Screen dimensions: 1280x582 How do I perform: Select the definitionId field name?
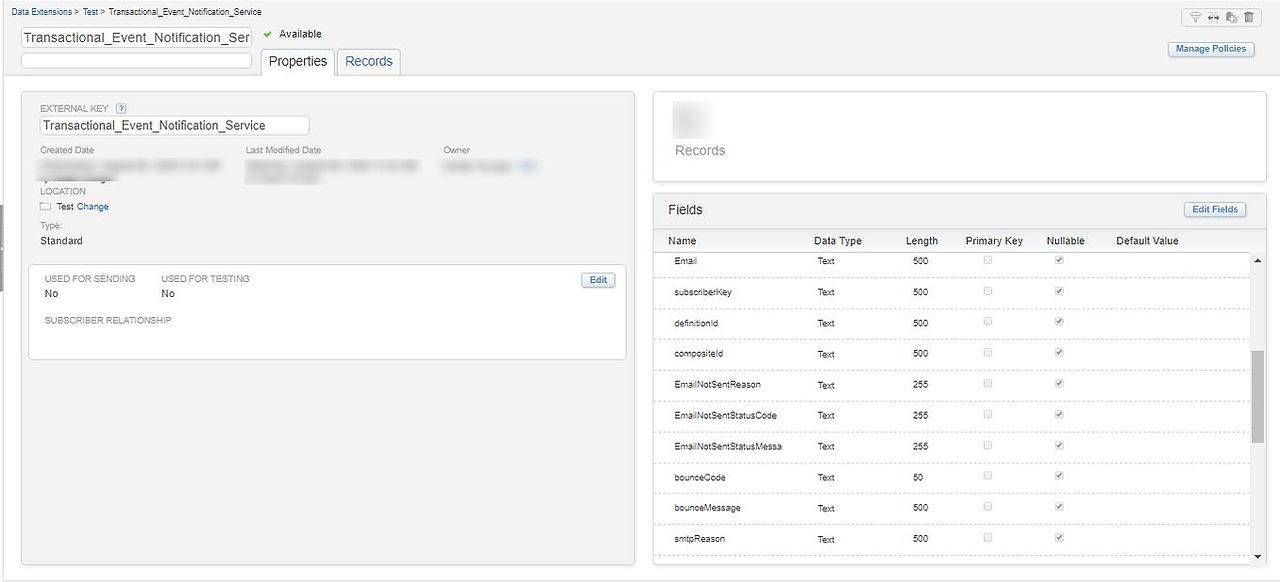point(696,323)
